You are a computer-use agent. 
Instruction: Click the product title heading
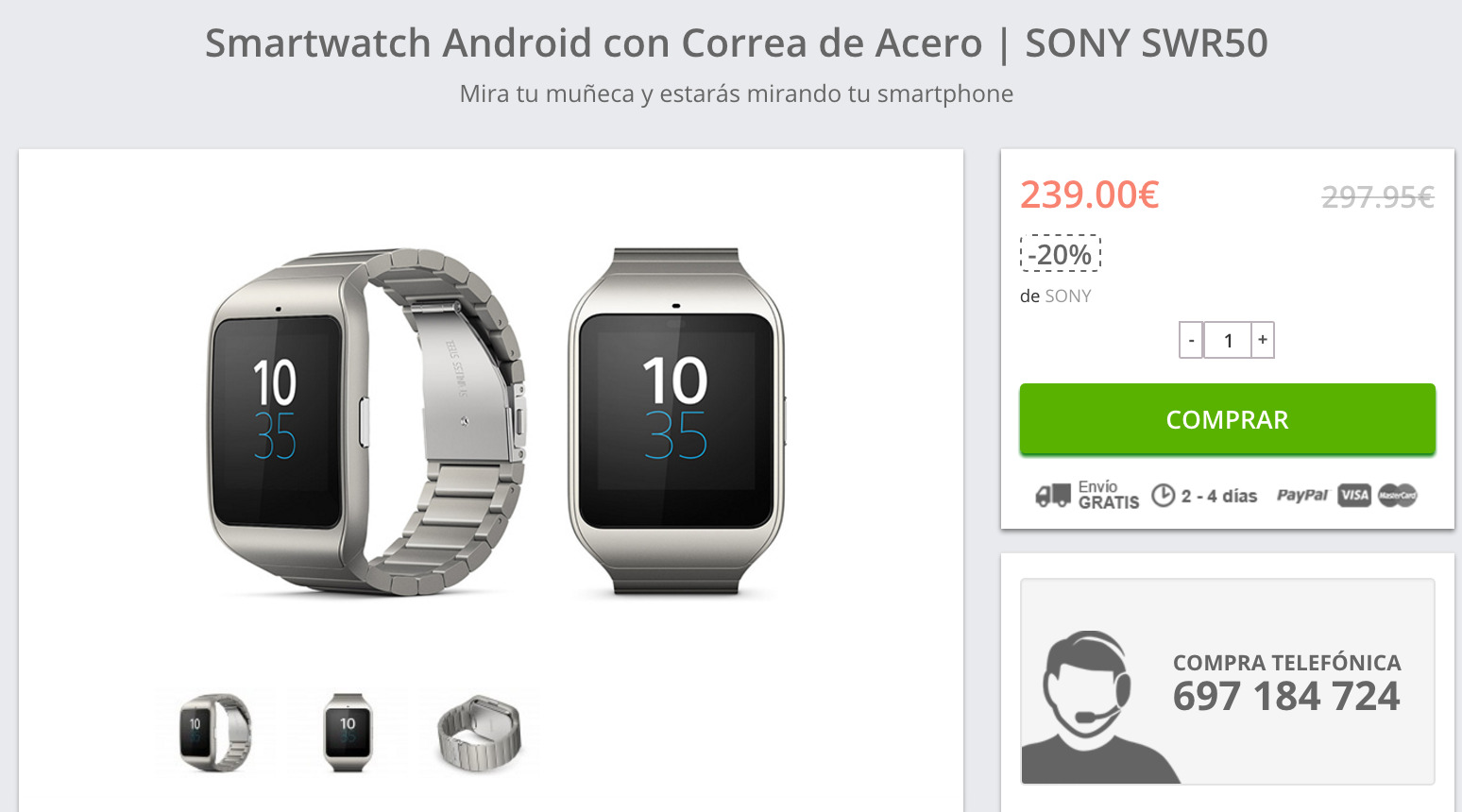[x=737, y=42]
